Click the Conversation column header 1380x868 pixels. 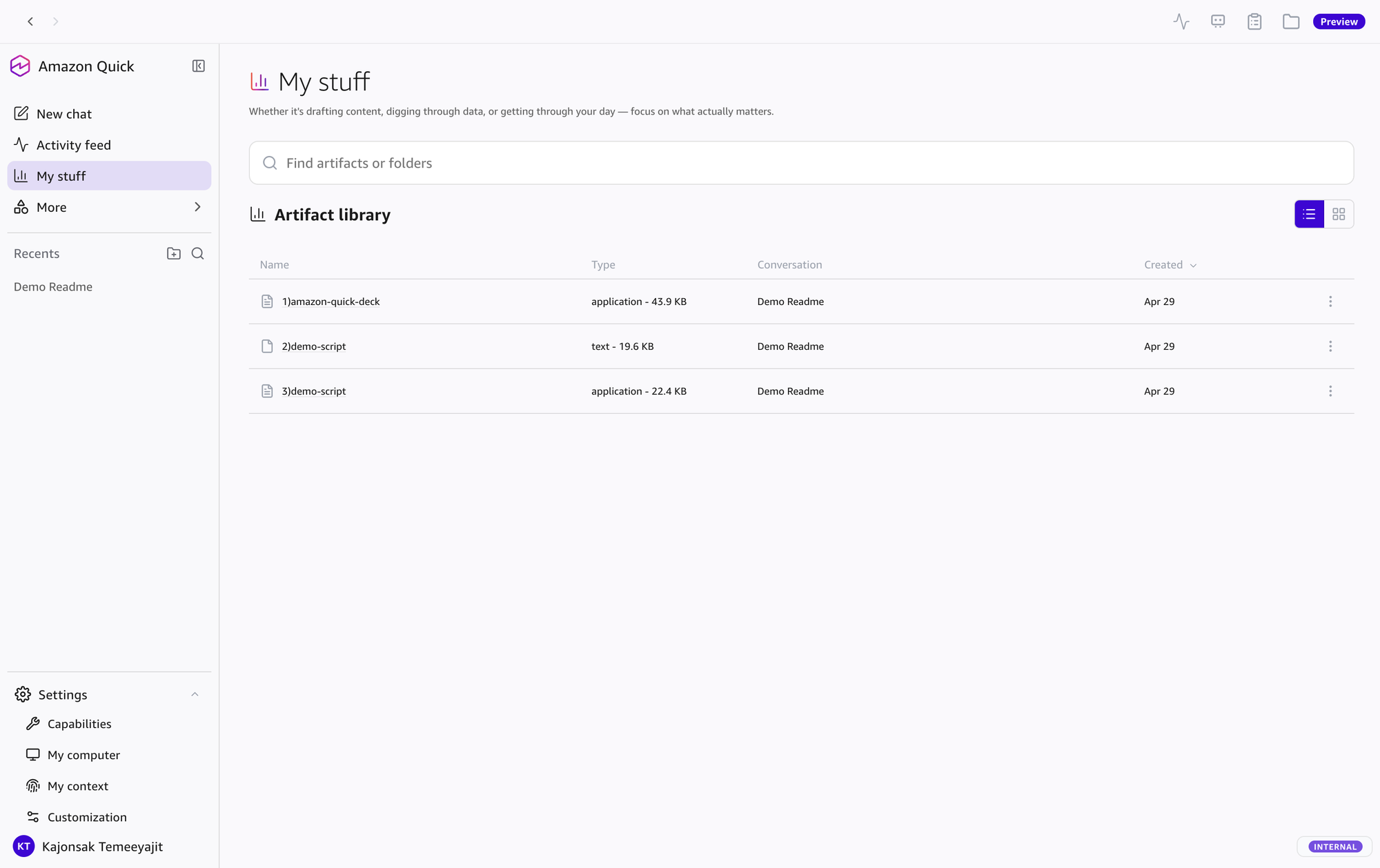pyautogui.click(x=789, y=265)
